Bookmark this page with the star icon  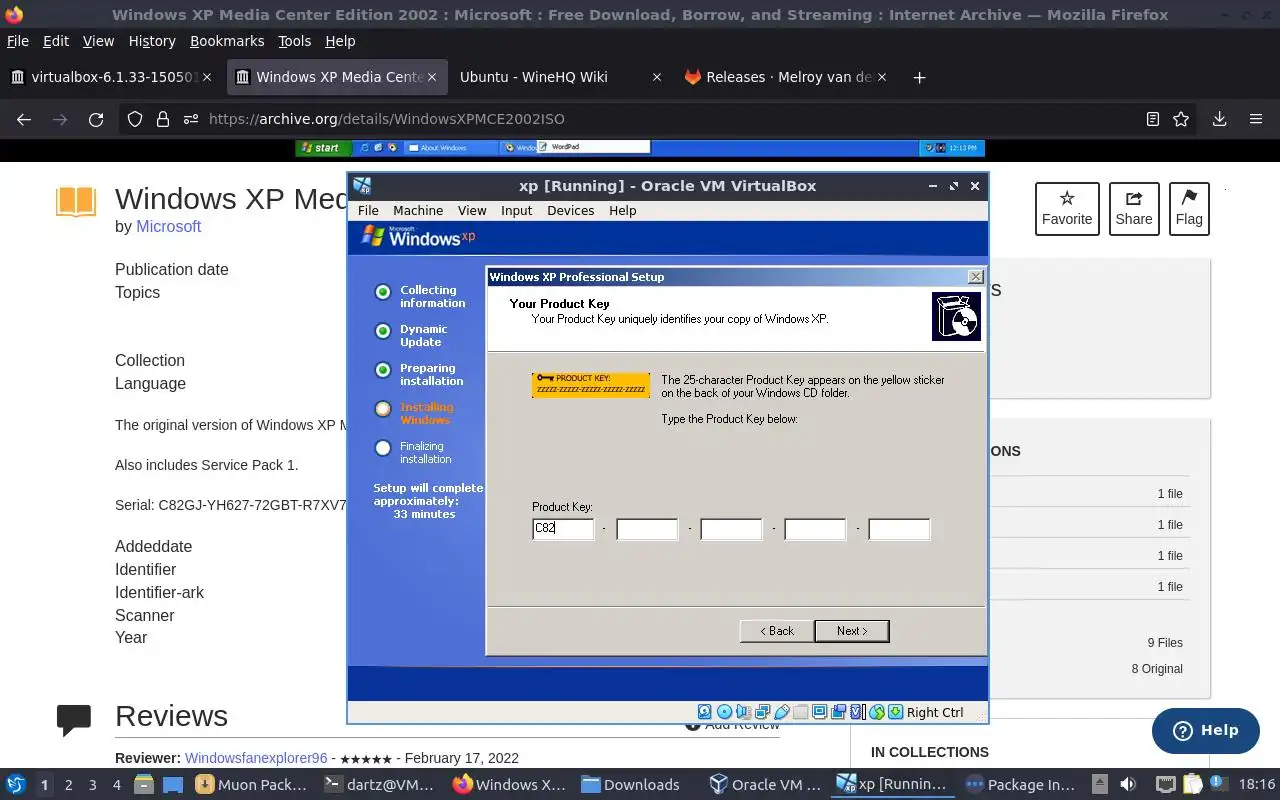pyautogui.click(x=1181, y=119)
